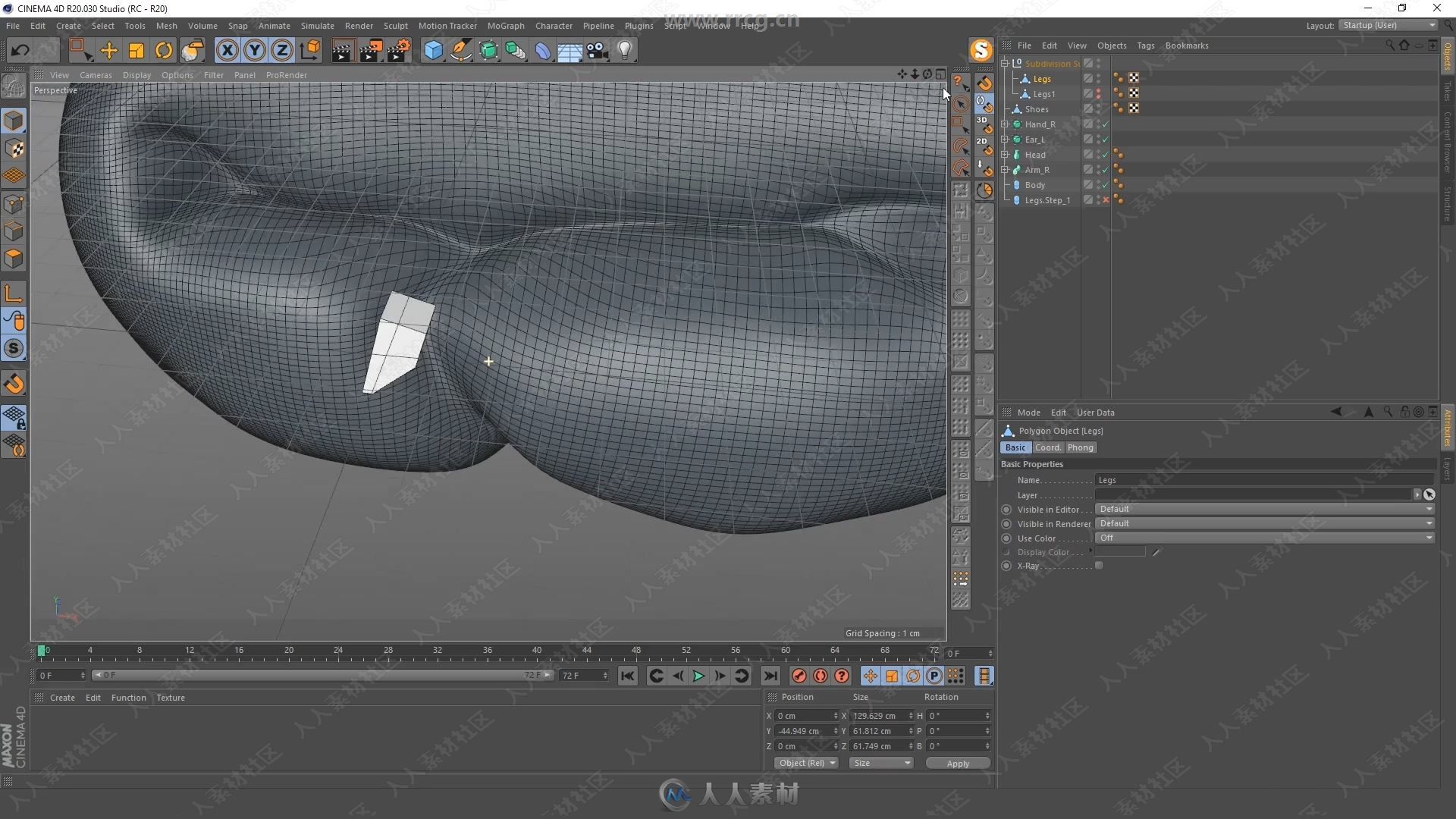Viewport: 1456px width, 819px height.
Task: Click the Undo arrow icon
Action: pyautogui.click(x=20, y=51)
